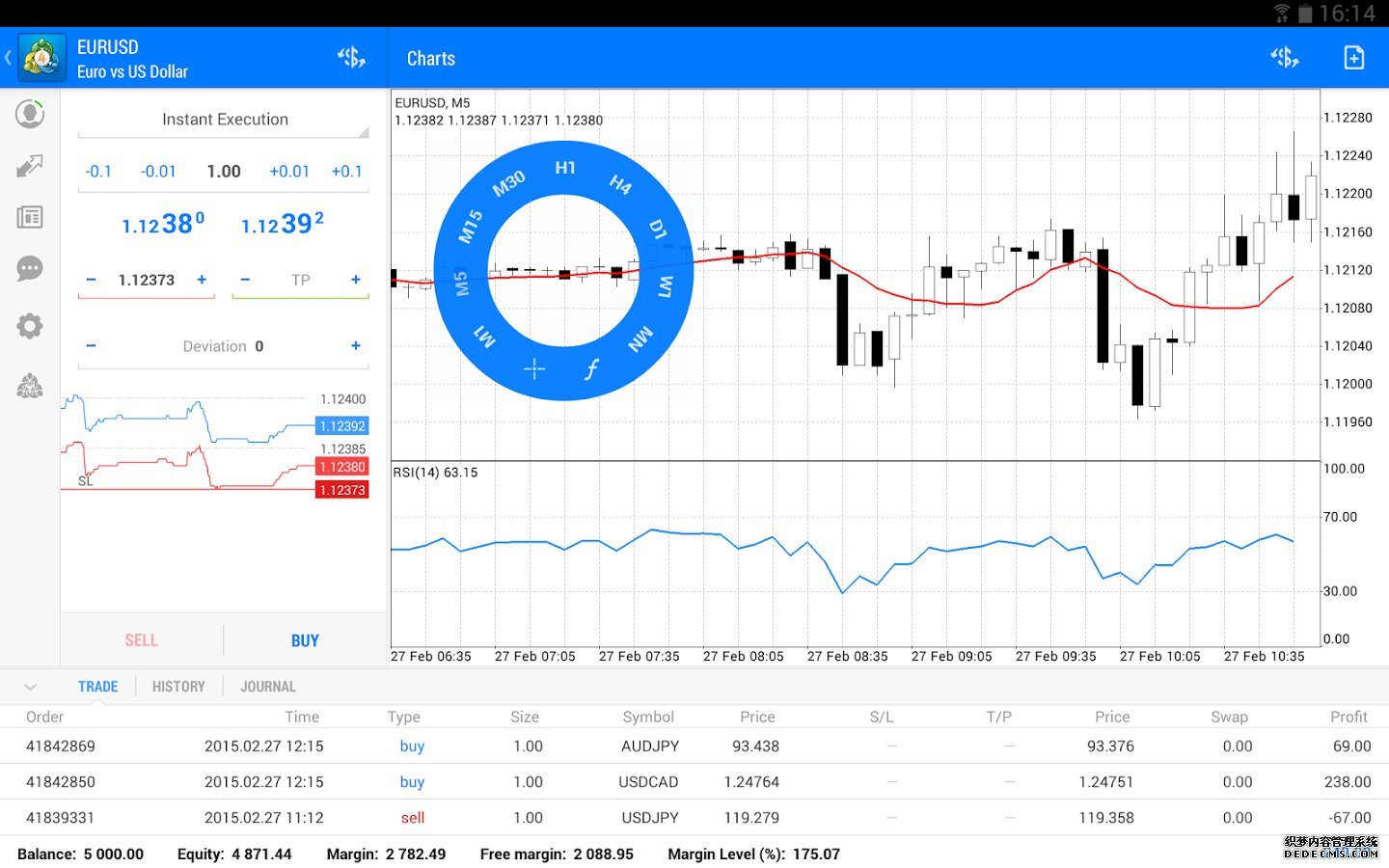This screenshot has width=1389, height=868.
Task: Tap the Profit column header
Action: point(1348,717)
